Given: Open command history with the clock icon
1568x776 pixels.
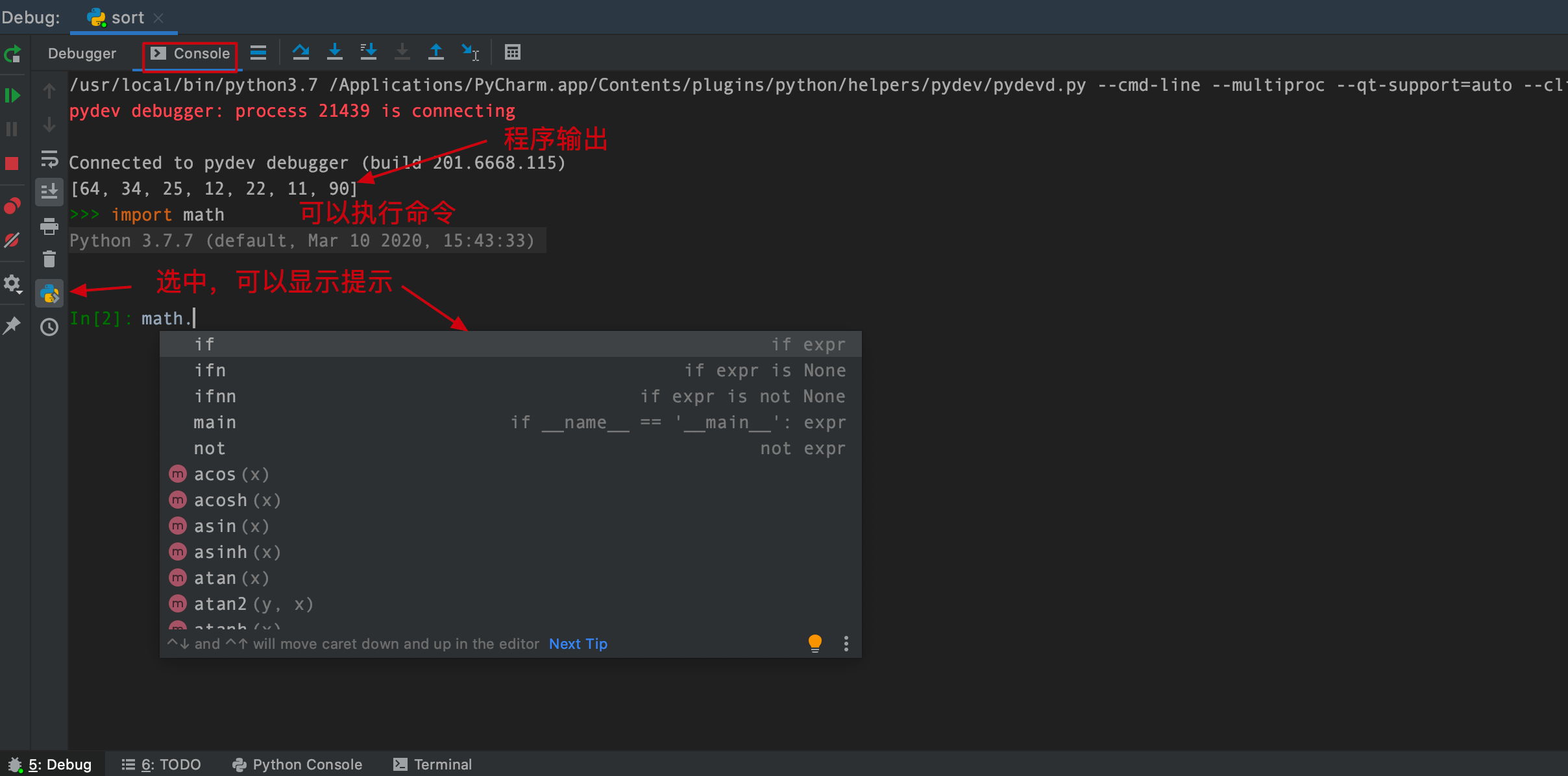Looking at the screenshot, I should pyautogui.click(x=49, y=327).
